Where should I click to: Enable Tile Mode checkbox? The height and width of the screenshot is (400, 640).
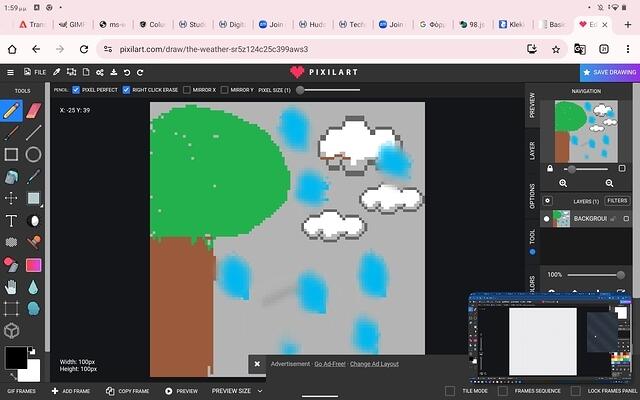[450, 391]
